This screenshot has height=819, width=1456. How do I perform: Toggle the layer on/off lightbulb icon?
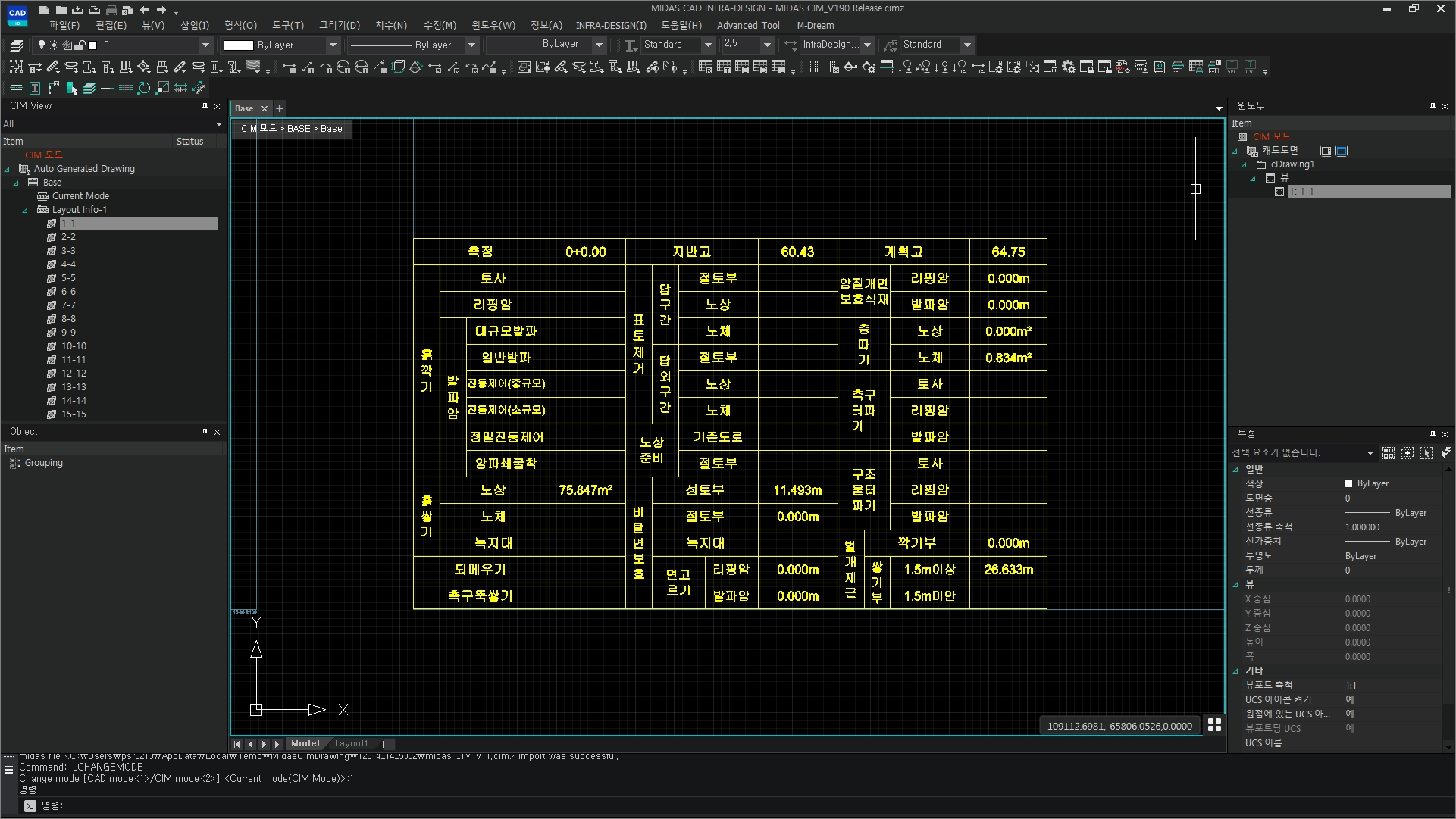42,45
